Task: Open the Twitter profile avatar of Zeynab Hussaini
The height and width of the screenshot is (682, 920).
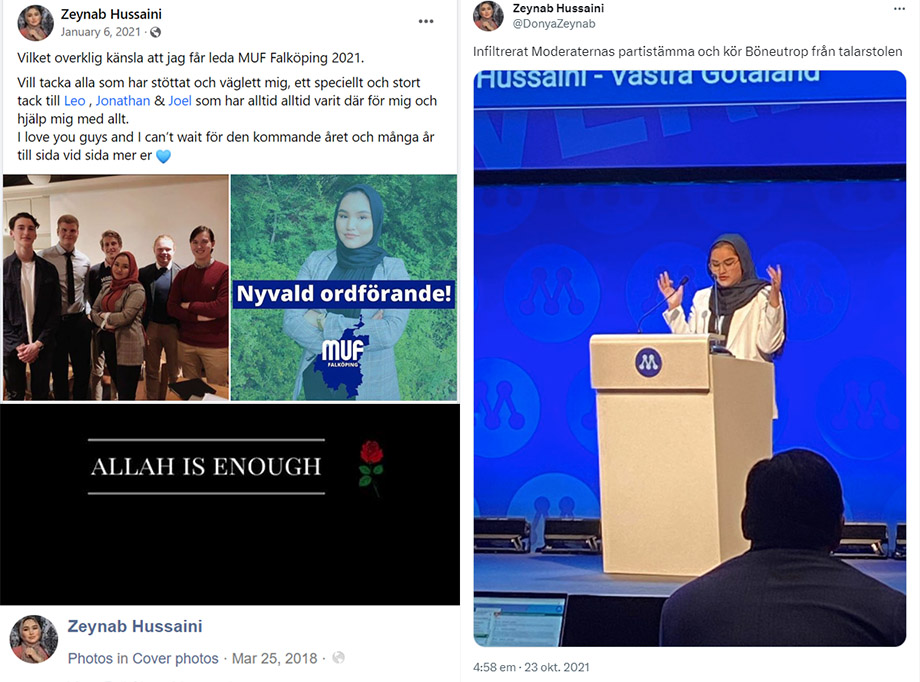Action: click(488, 15)
